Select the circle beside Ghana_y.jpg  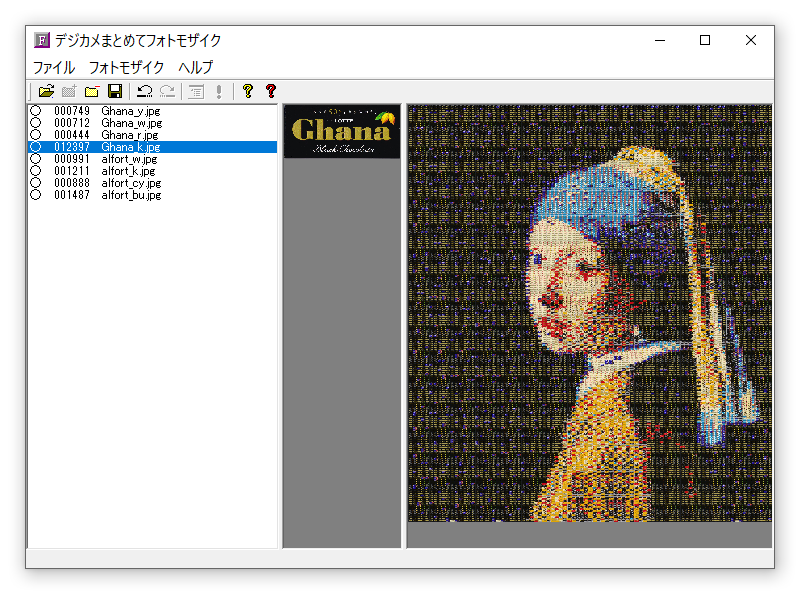36,111
